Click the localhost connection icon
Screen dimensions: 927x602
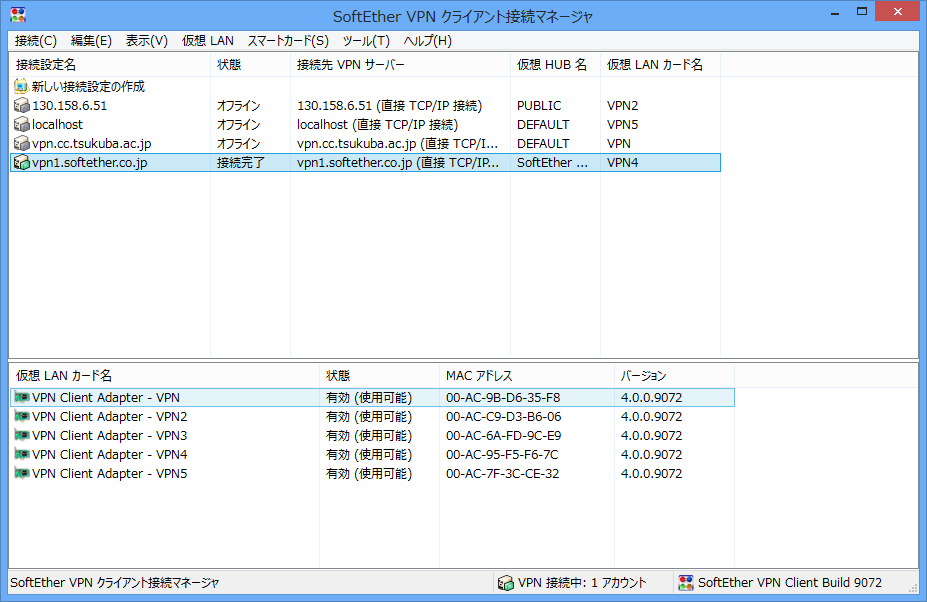click(21, 124)
